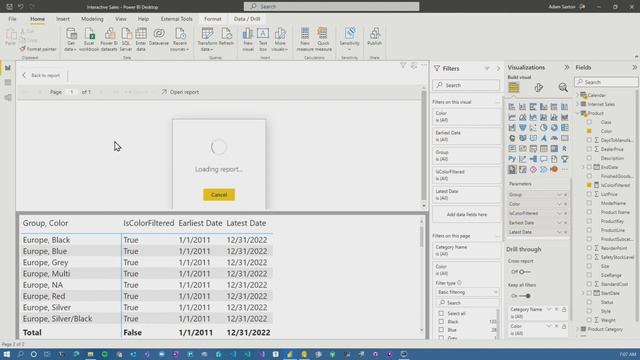Image resolution: width=640 pixels, height=360 pixels.
Task: Switch to Model view in the left sidebar
Action: tap(8, 98)
